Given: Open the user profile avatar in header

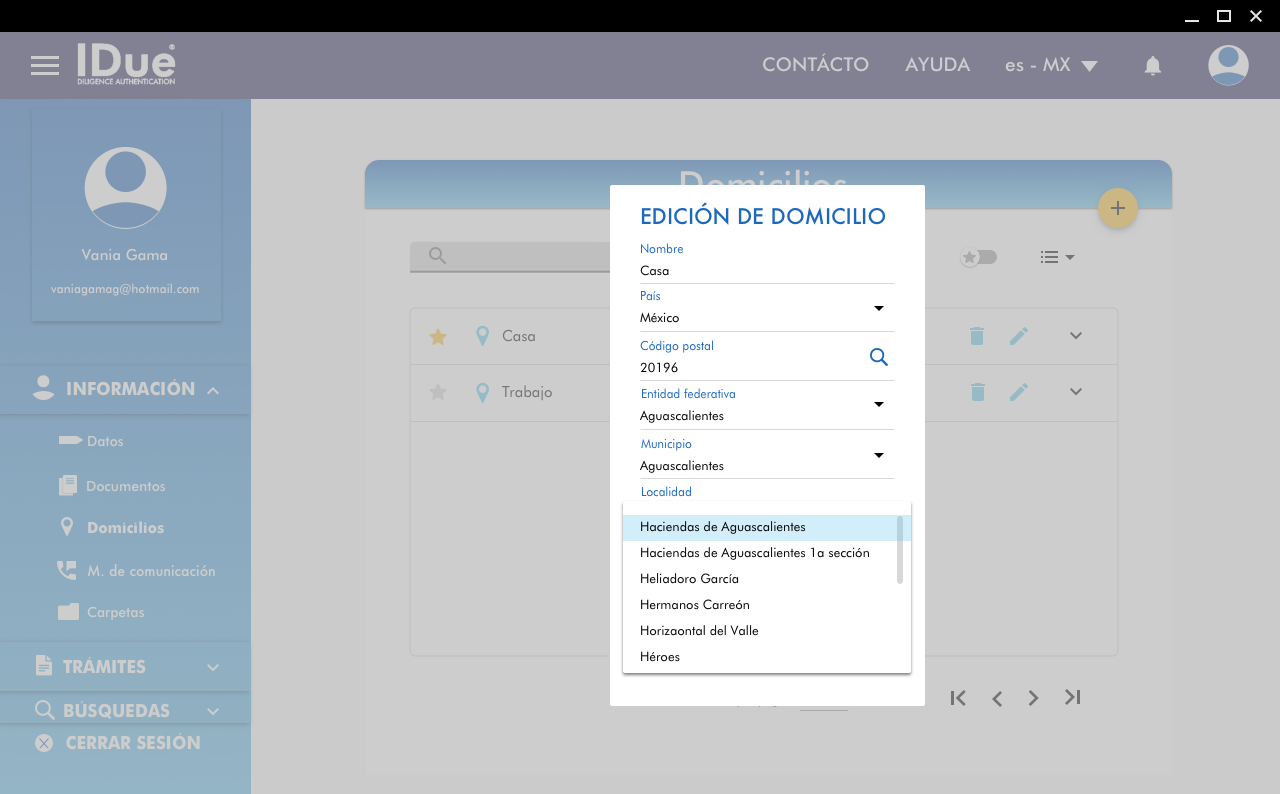Looking at the screenshot, I should pyautogui.click(x=1227, y=66).
